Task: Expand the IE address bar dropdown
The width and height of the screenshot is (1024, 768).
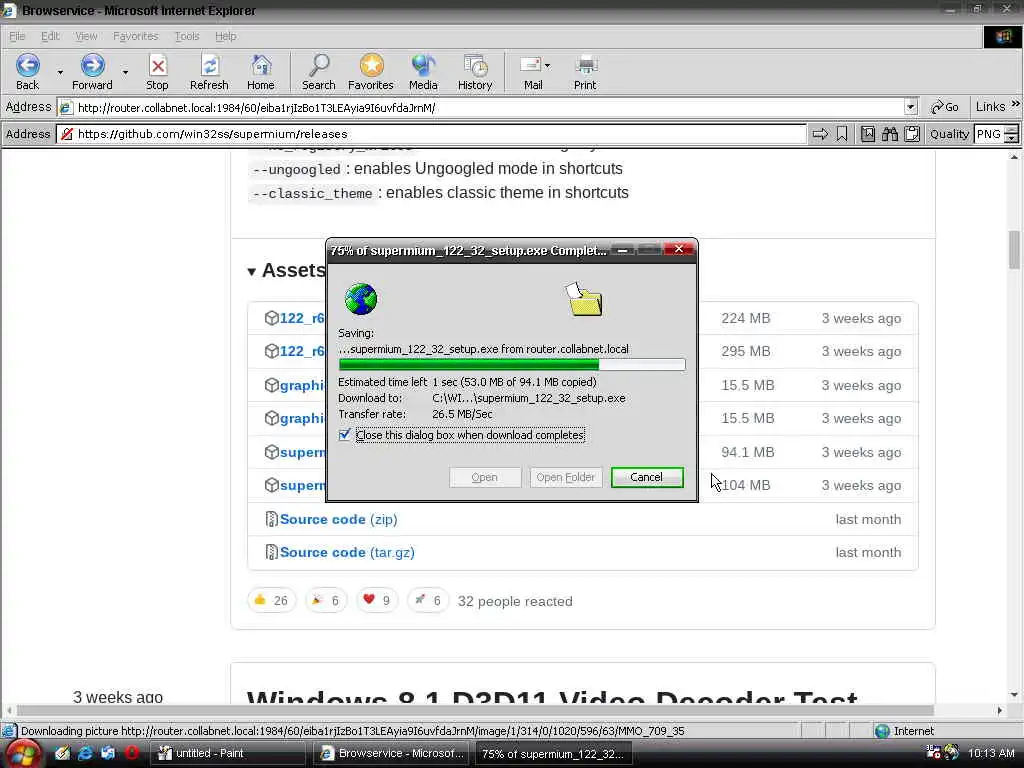Action: point(910,107)
